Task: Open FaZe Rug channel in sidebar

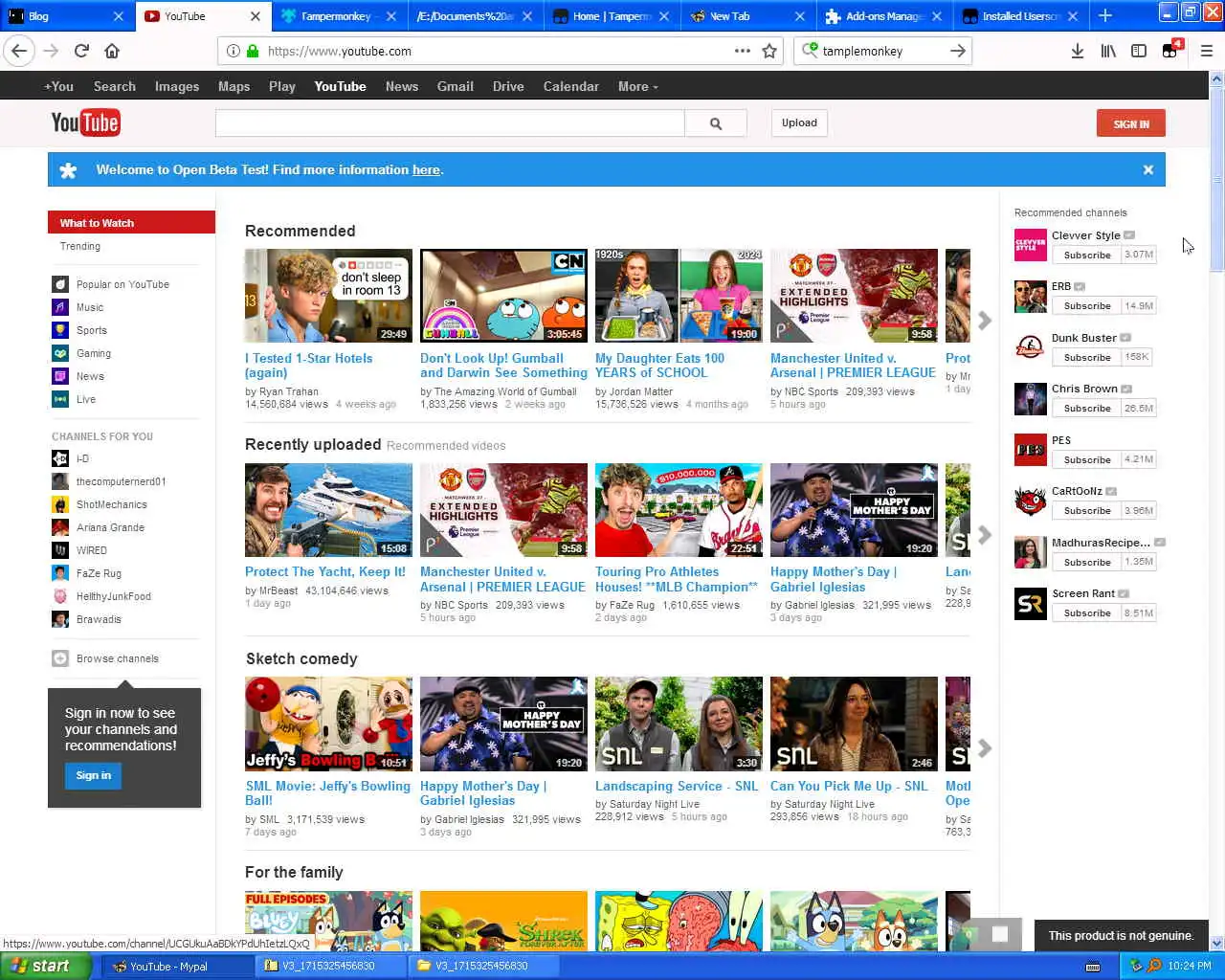Action: click(99, 573)
